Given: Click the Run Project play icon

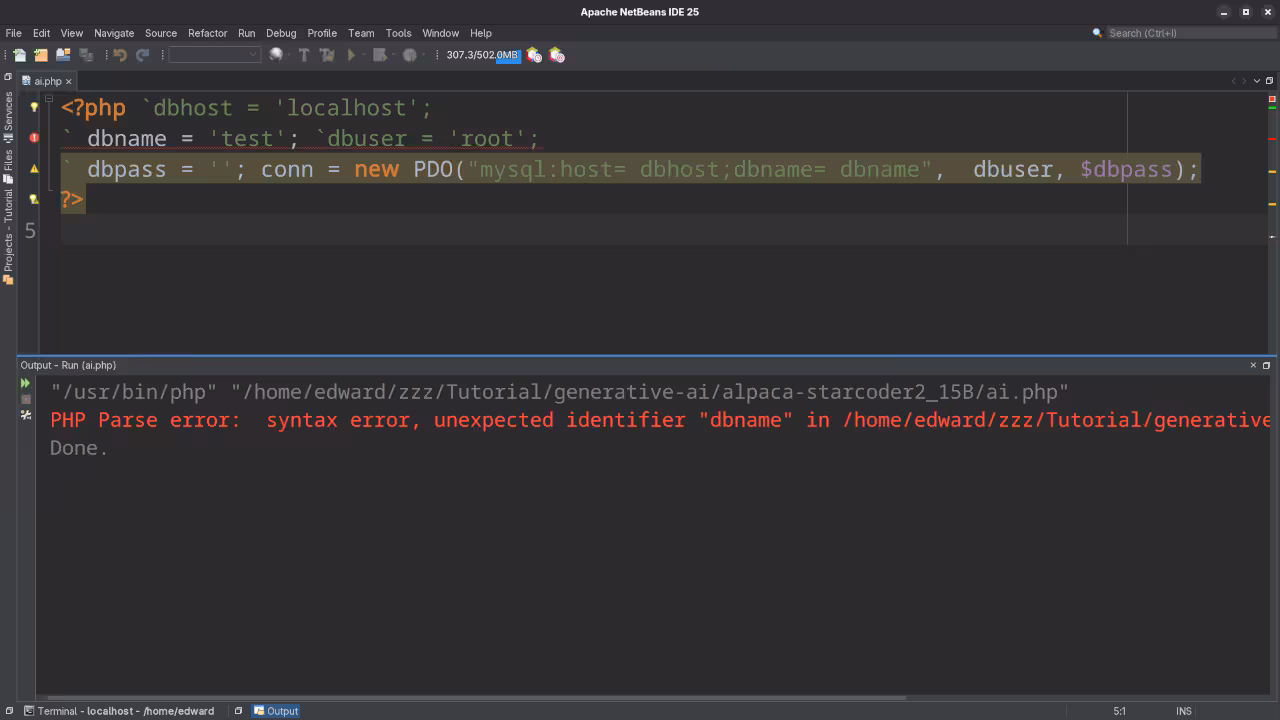Looking at the screenshot, I should (x=351, y=55).
